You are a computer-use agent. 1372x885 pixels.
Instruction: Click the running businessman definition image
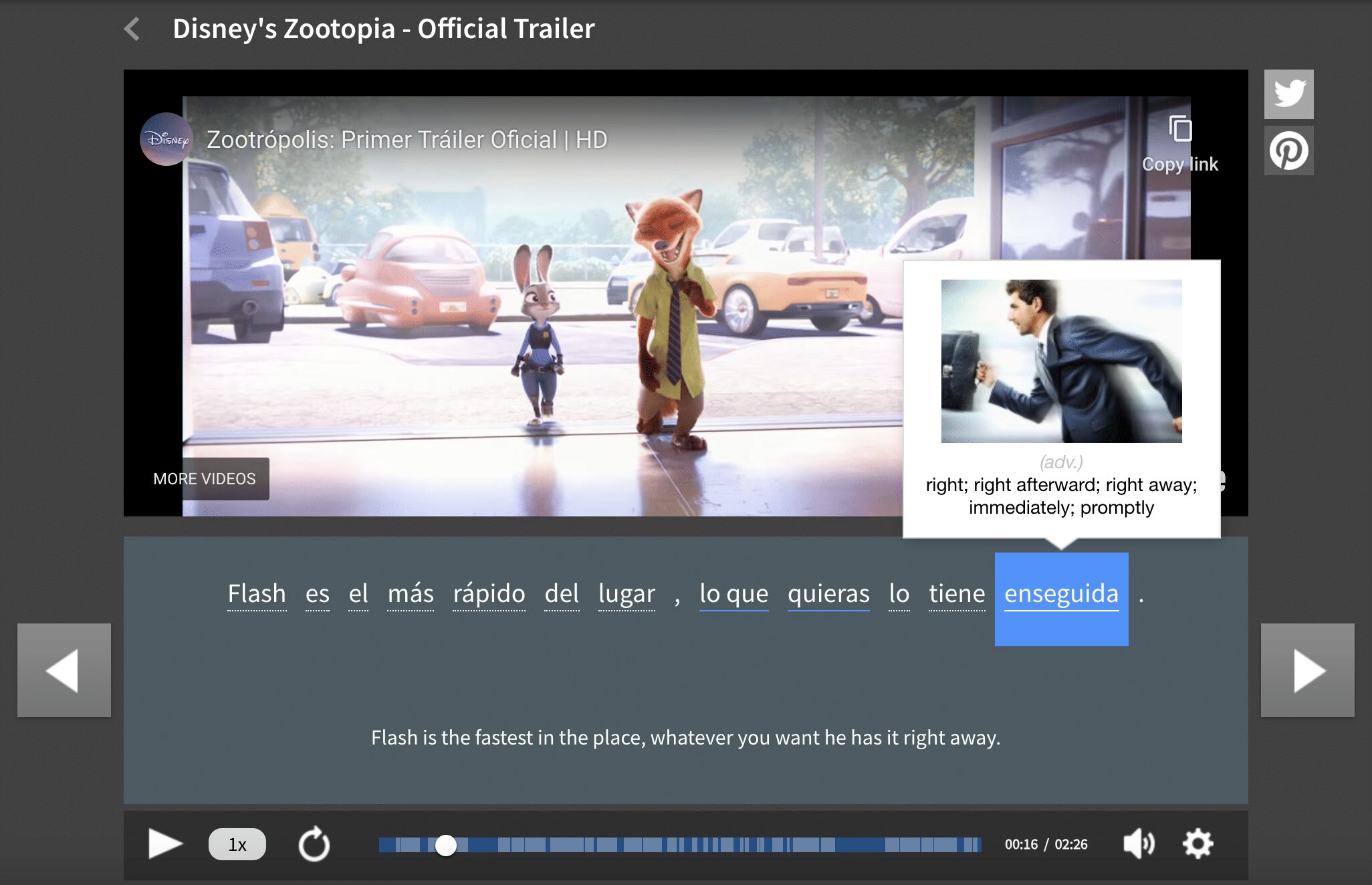(x=1061, y=361)
